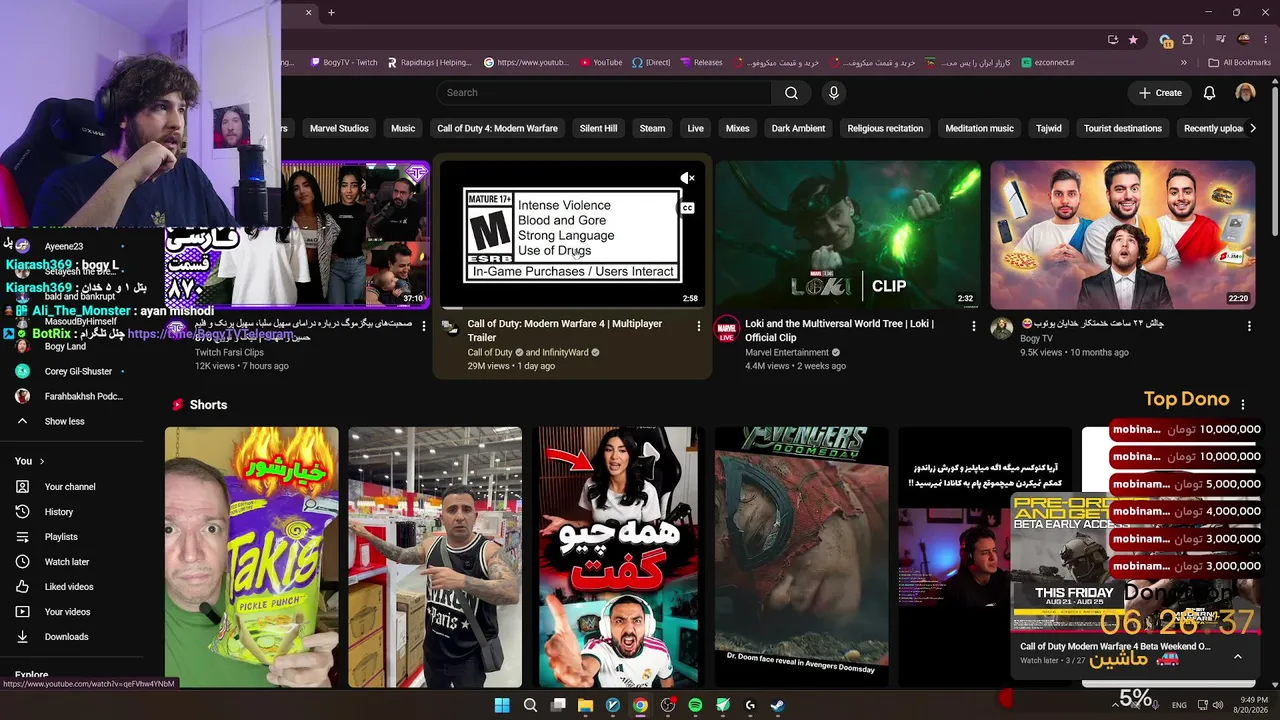
Task: Click the YouTube search magnifier button
Action: pyautogui.click(x=791, y=93)
